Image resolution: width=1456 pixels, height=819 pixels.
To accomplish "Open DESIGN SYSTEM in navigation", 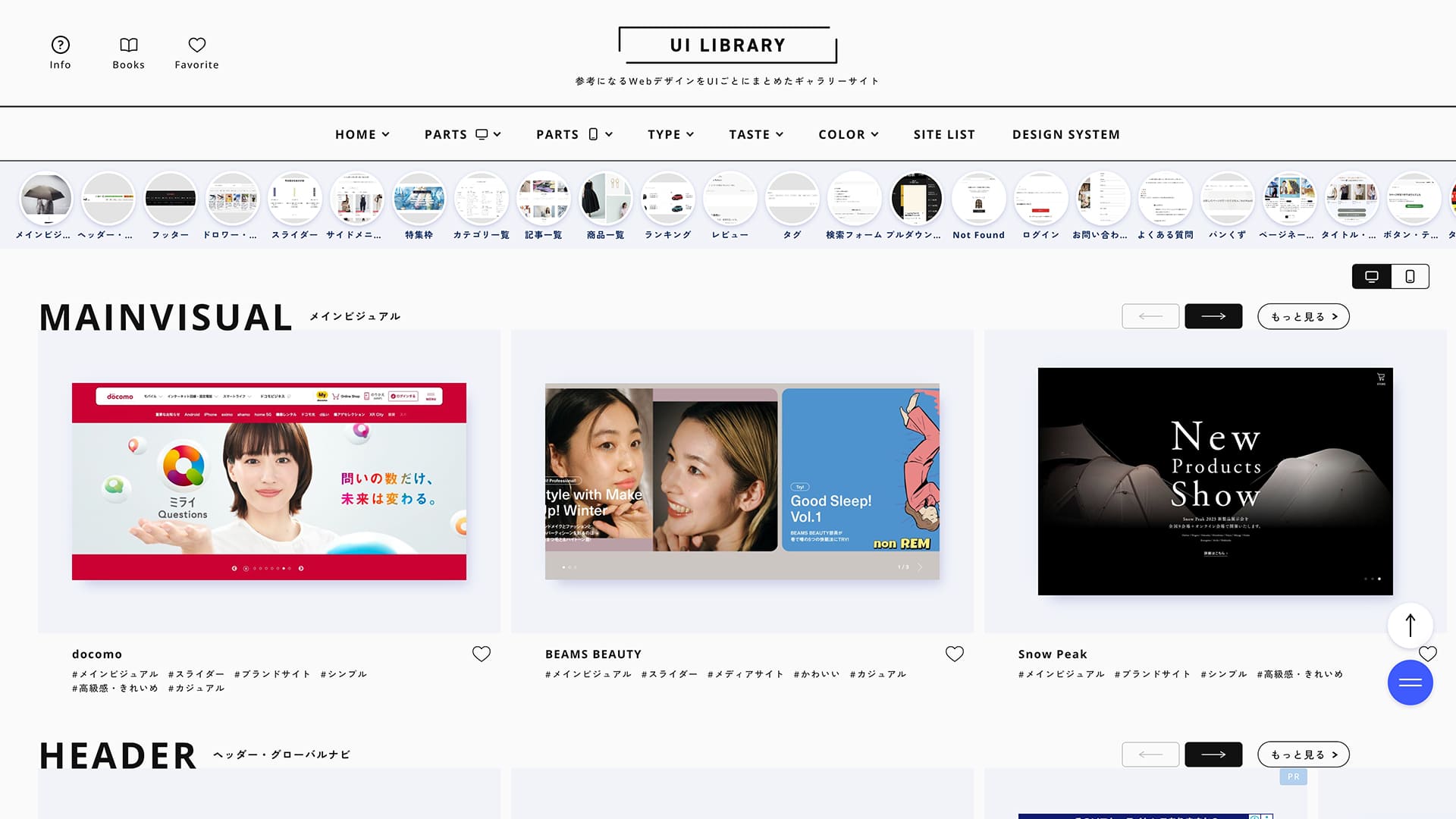I will pyautogui.click(x=1066, y=134).
